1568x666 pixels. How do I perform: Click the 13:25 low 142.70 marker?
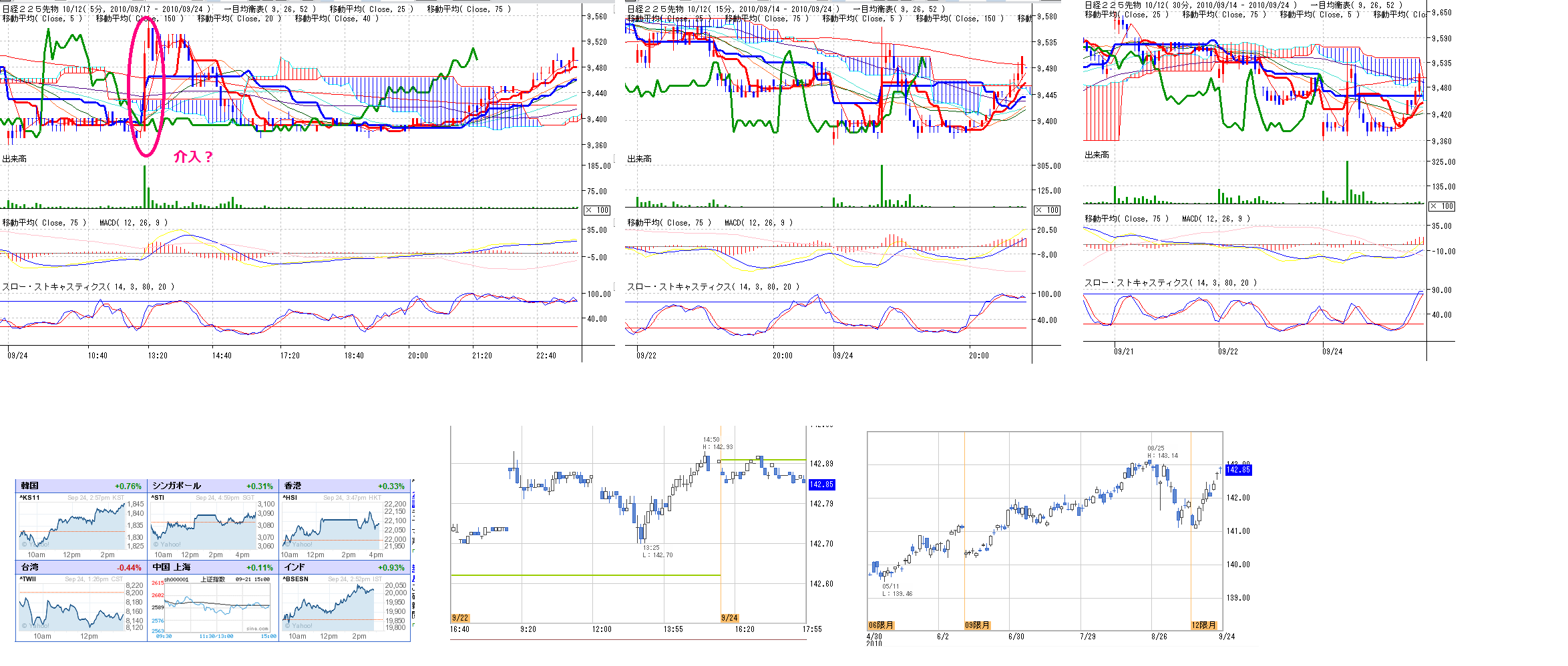pos(658,551)
